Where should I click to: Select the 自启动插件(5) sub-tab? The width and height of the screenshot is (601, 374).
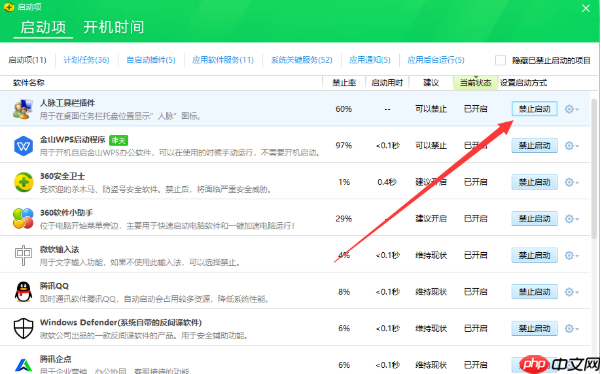(151, 60)
